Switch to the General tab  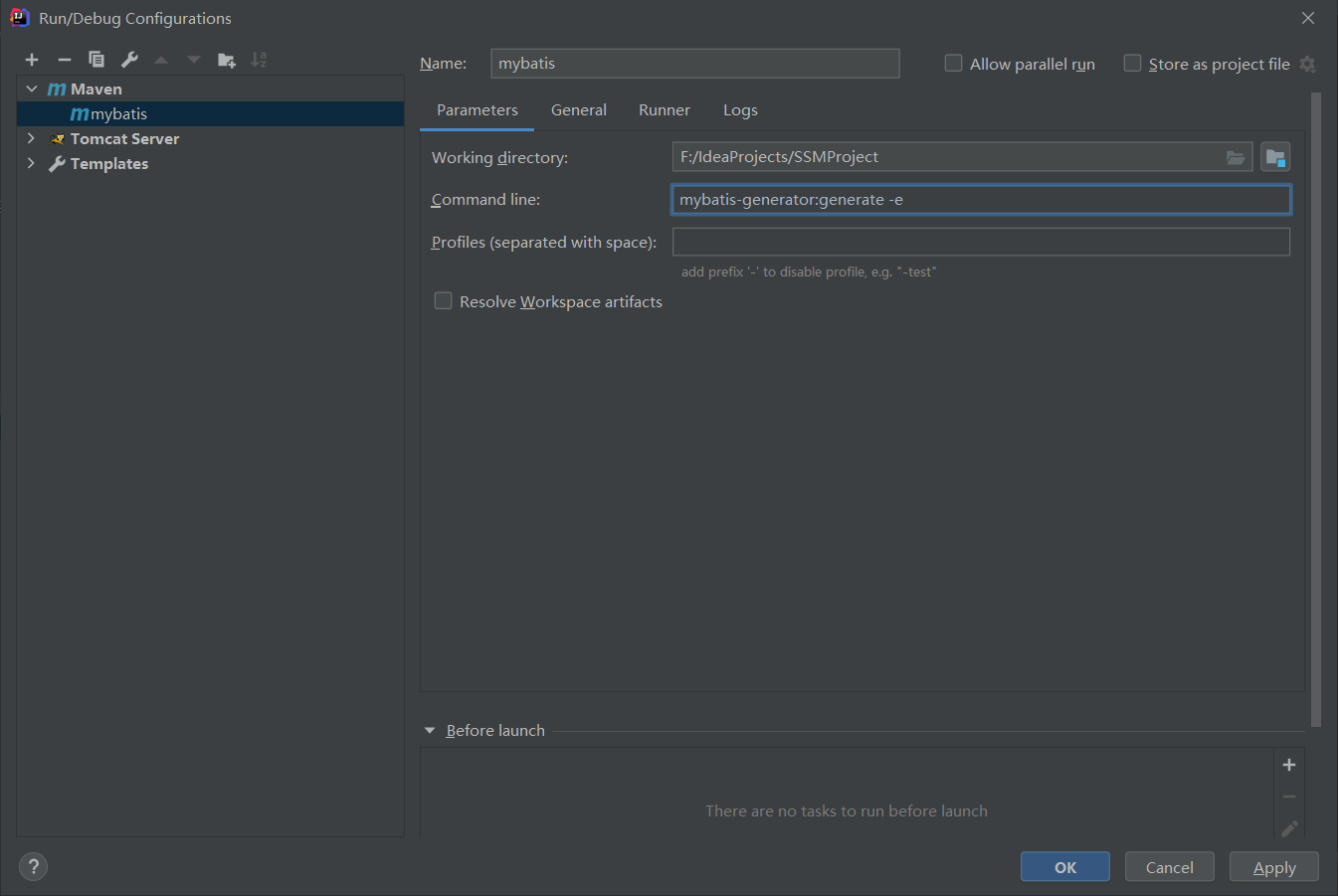(x=578, y=110)
